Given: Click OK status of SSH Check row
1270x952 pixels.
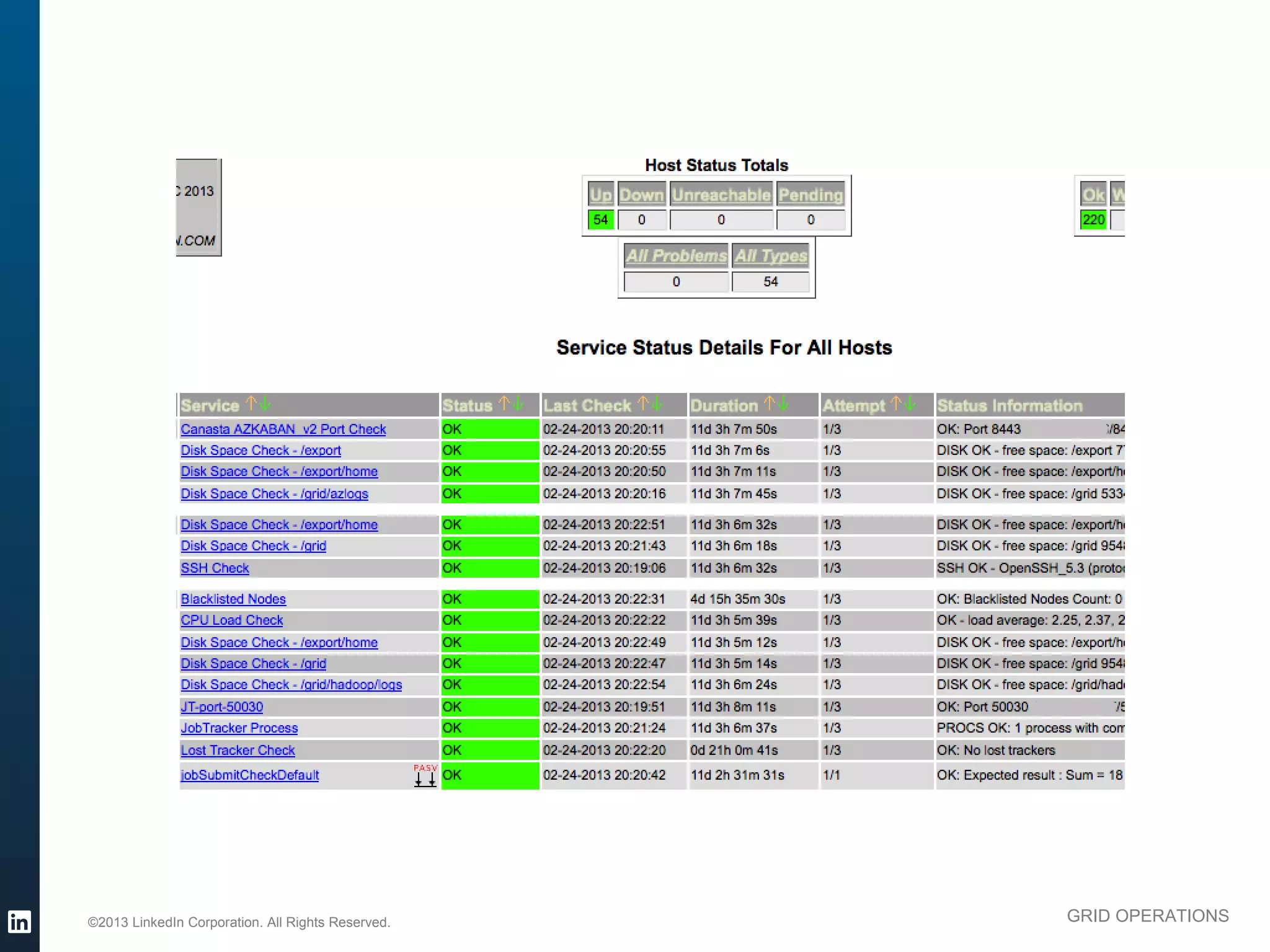Looking at the screenshot, I should click(490, 568).
